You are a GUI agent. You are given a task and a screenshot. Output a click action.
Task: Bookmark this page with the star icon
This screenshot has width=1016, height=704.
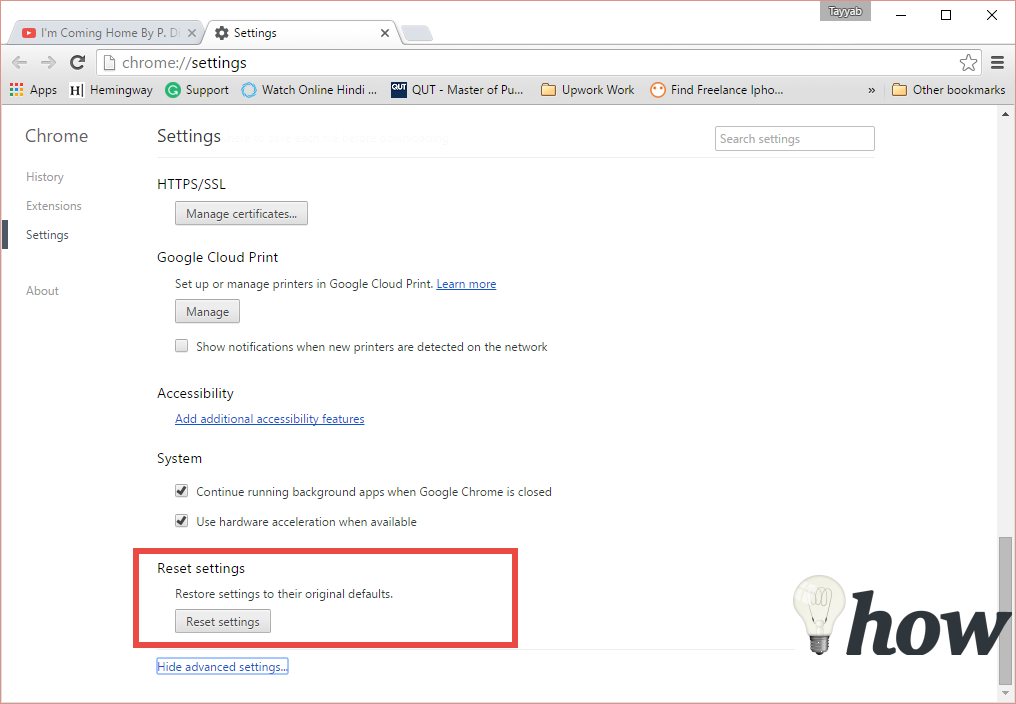click(968, 63)
